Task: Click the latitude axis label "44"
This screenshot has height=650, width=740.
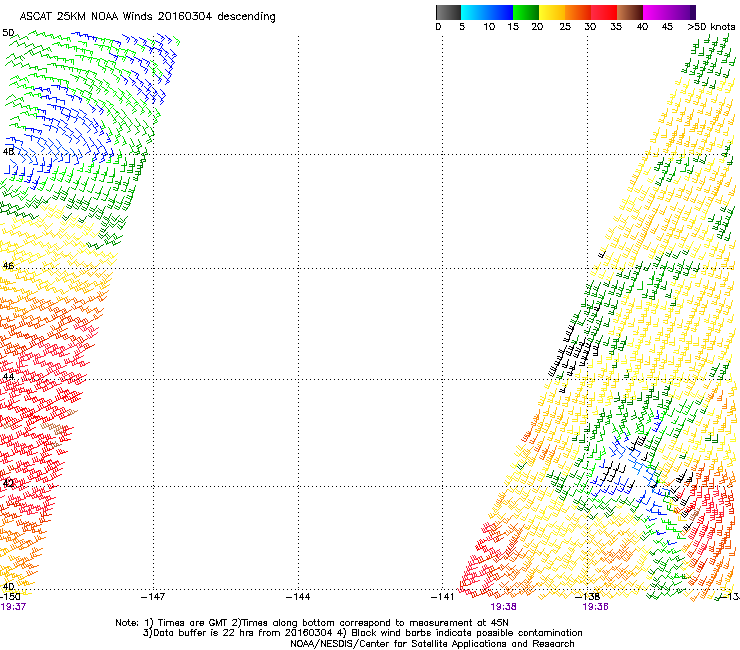Action: (x=8, y=377)
